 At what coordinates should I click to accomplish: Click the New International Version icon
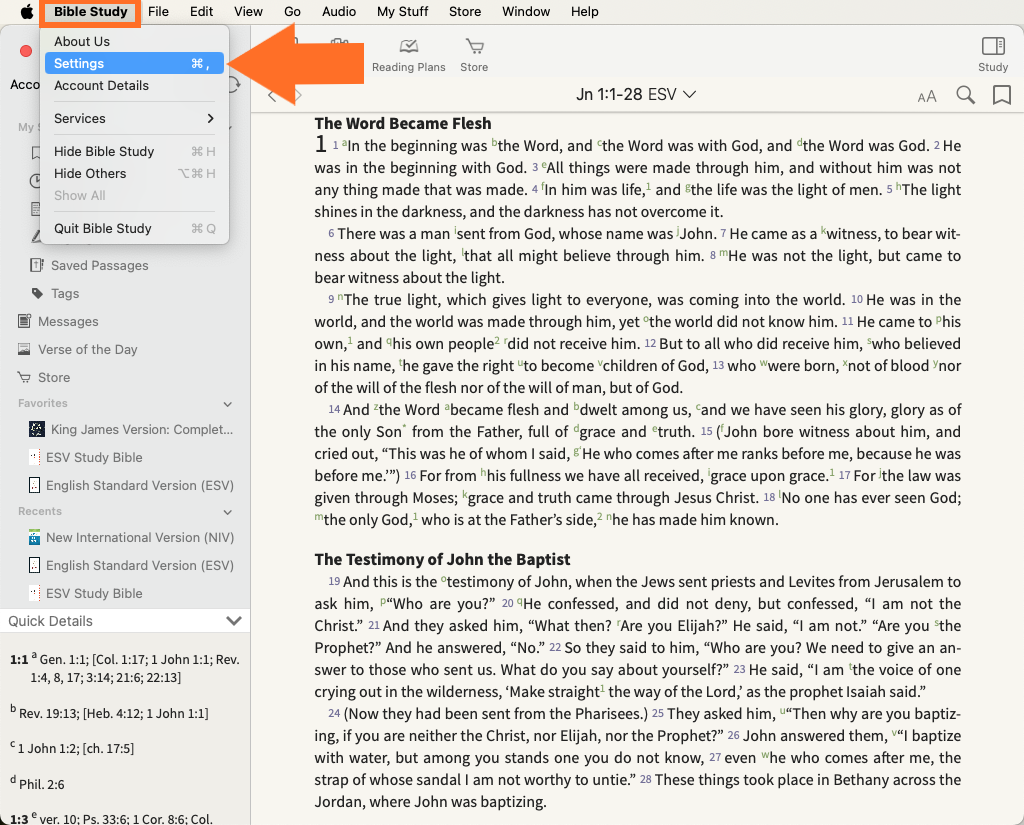35,538
